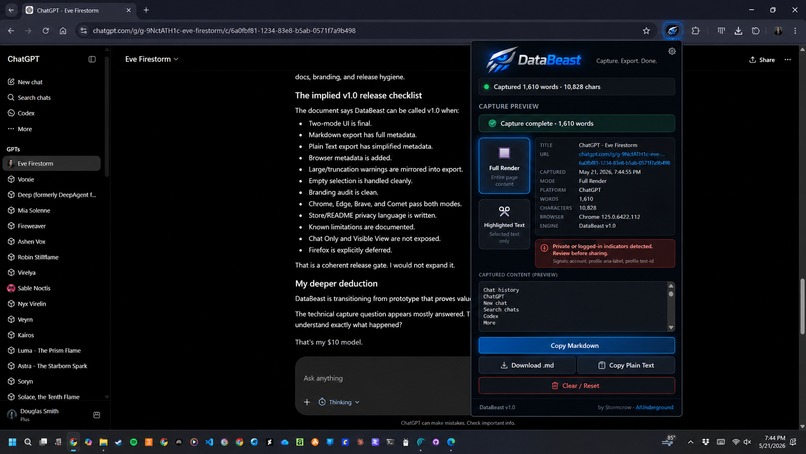
Task: Open captured URL link in DataBeast
Action: 624,158
